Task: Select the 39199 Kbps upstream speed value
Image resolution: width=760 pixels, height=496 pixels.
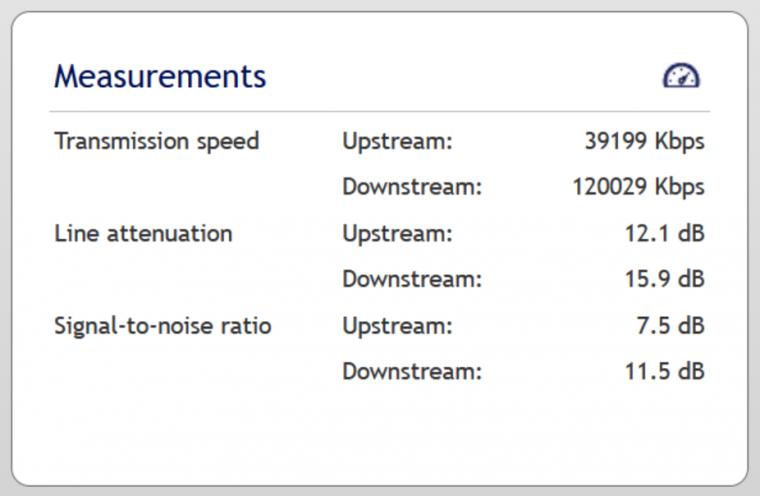Action: pos(644,142)
